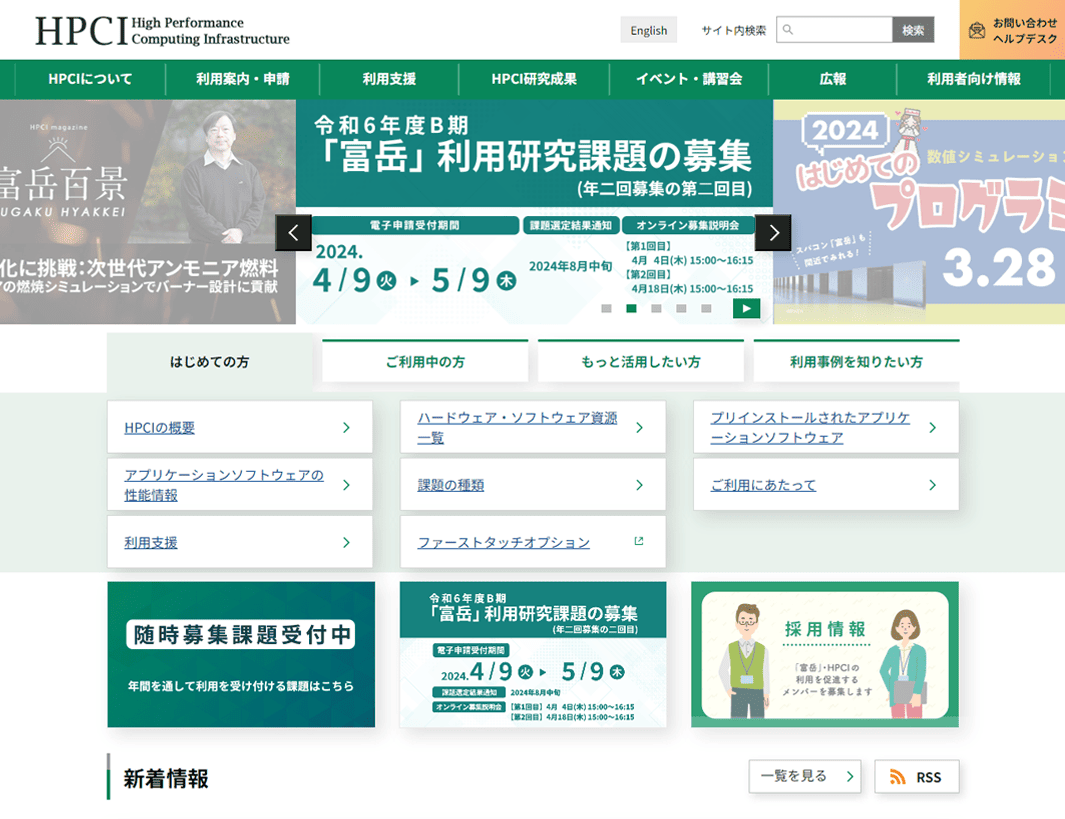Open small 「富岳」利用研究課題の募集 banner

click(533, 655)
